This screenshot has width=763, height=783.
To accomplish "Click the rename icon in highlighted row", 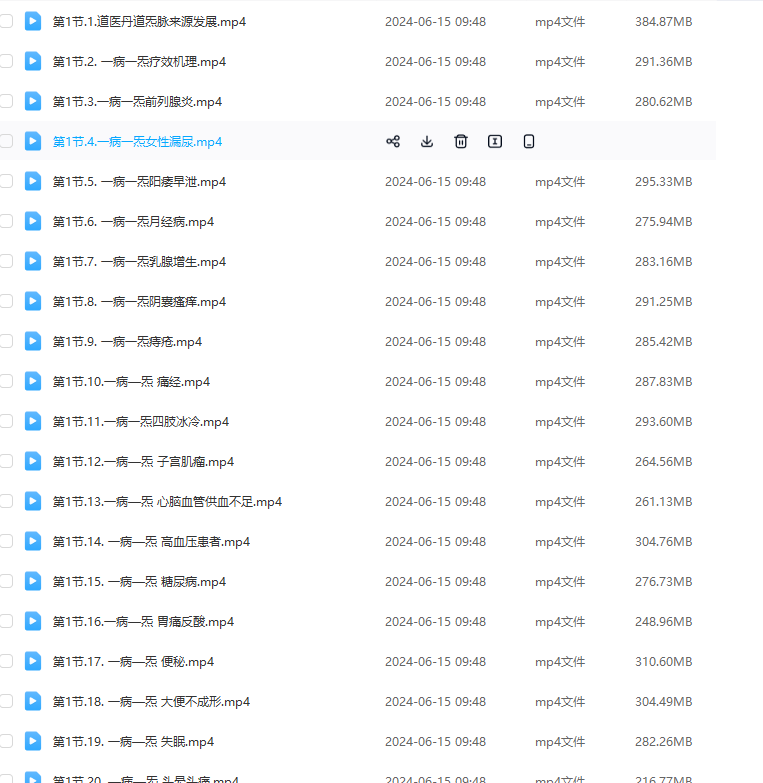I will coord(494,141).
